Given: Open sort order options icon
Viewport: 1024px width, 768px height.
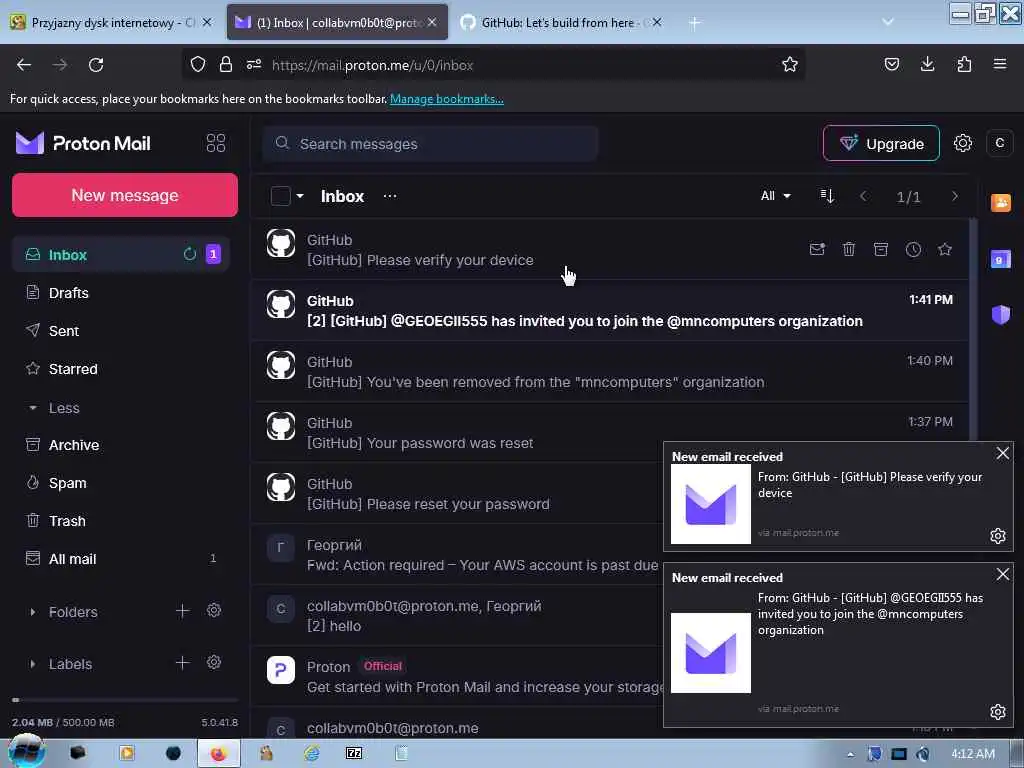Looking at the screenshot, I should tap(827, 196).
